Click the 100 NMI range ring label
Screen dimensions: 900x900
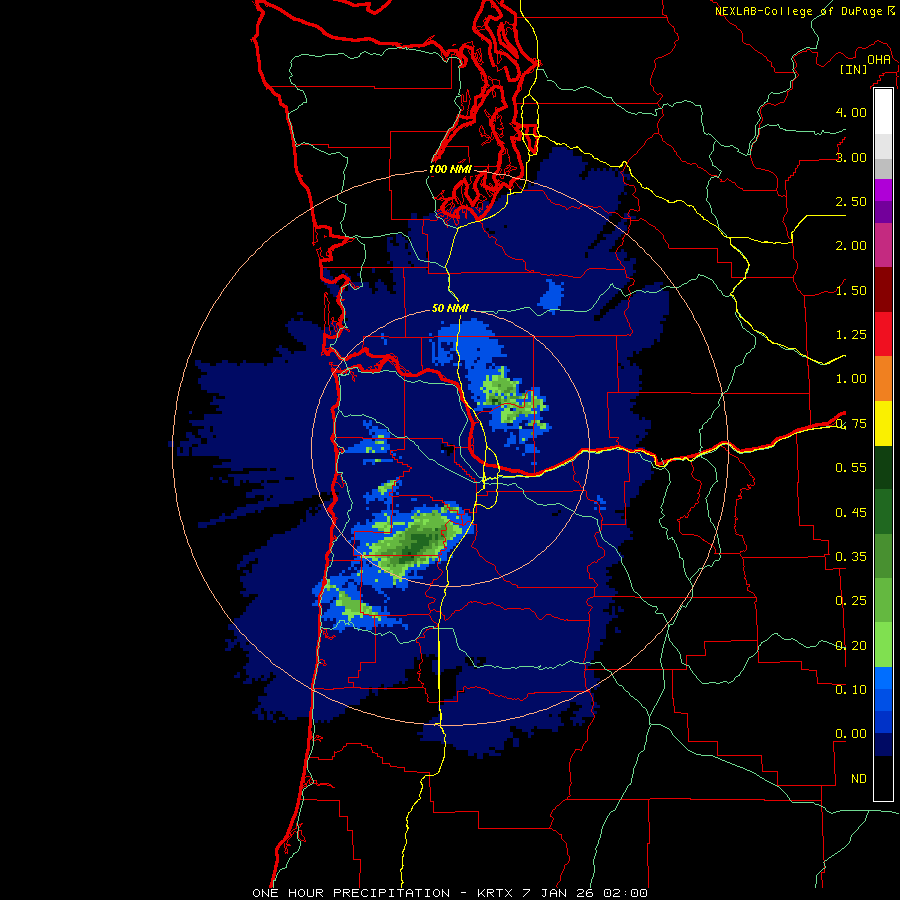point(451,169)
